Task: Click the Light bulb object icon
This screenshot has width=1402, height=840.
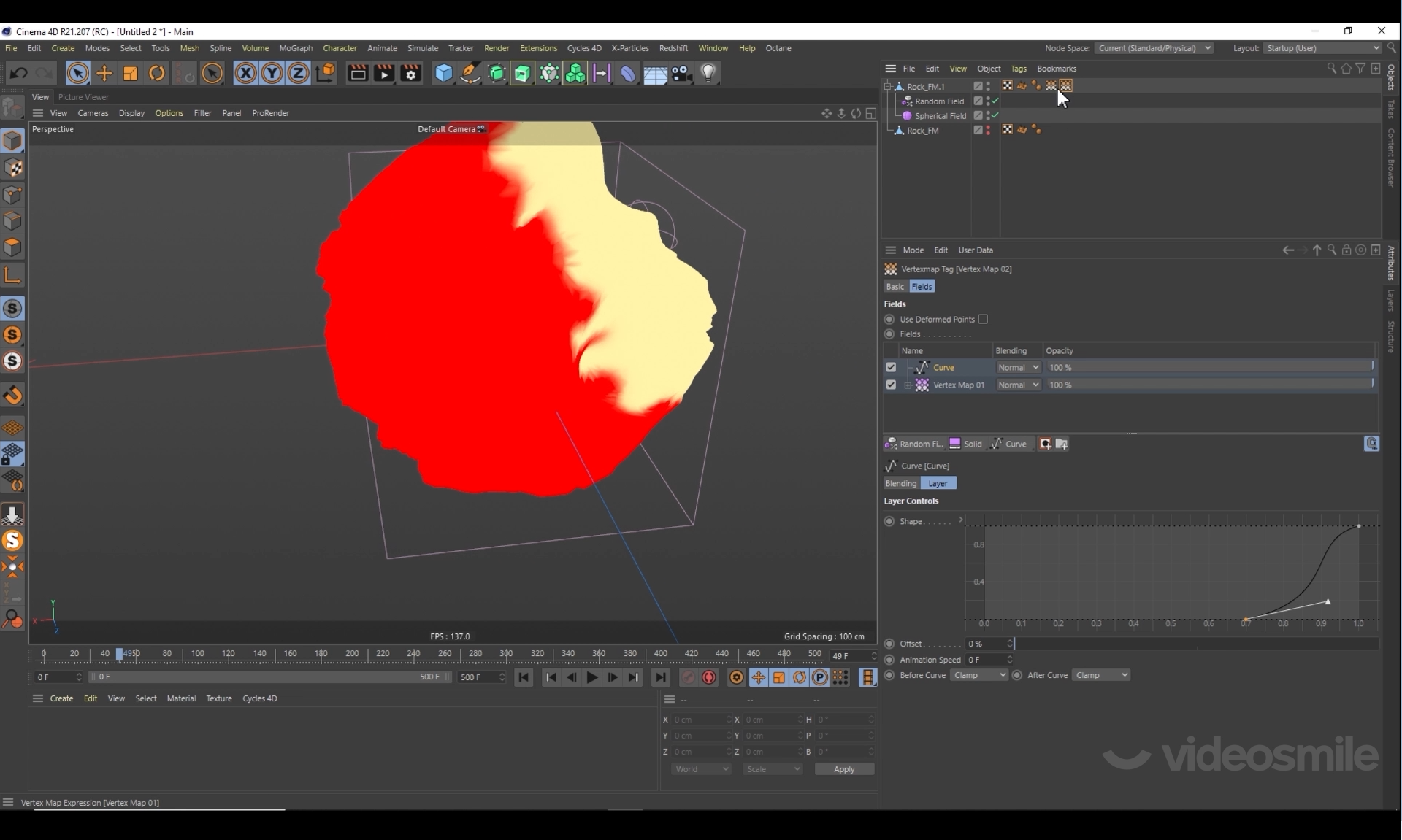Action: click(x=708, y=73)
